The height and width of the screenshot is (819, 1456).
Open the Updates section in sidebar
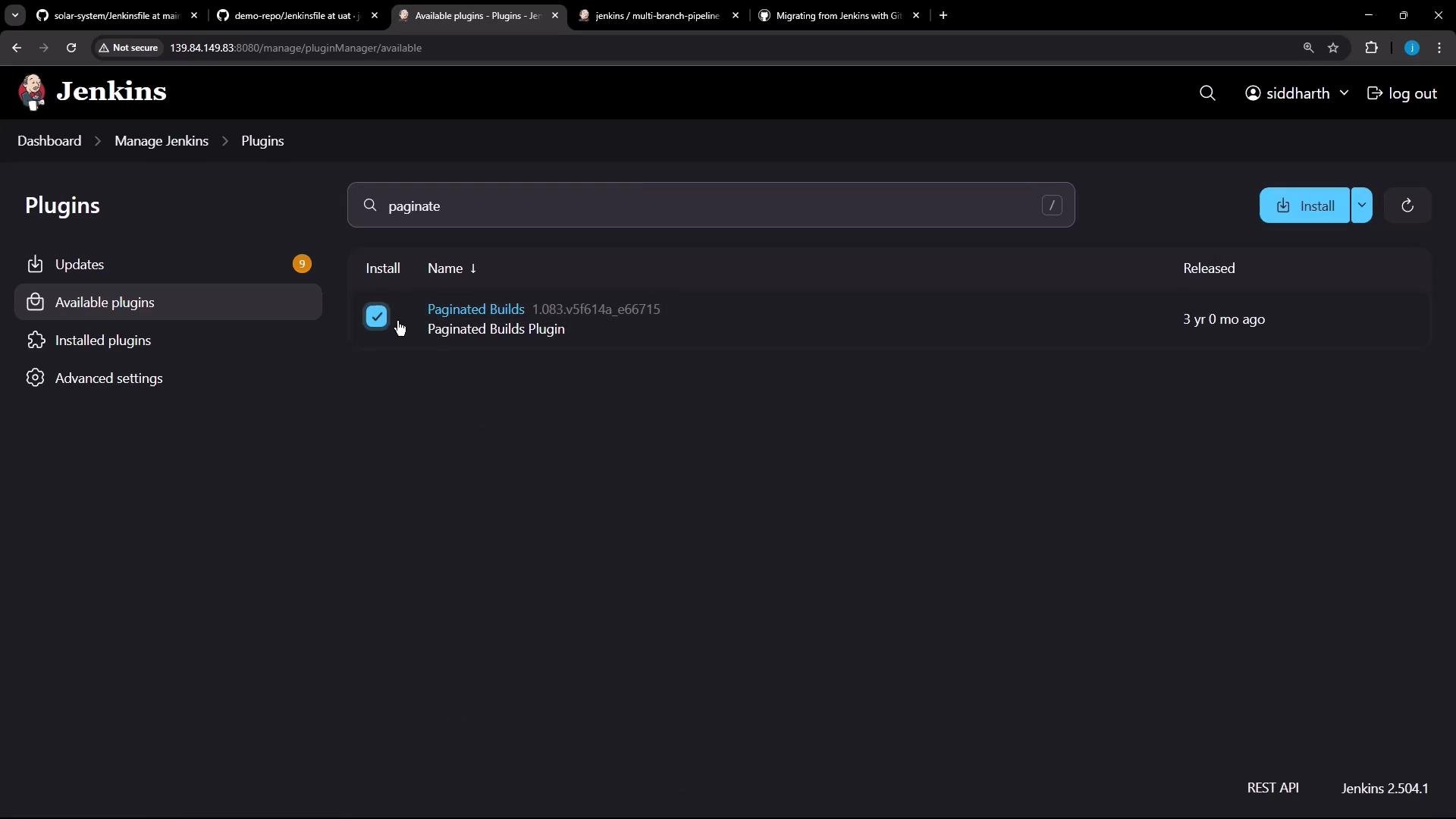tap(168, 264)
